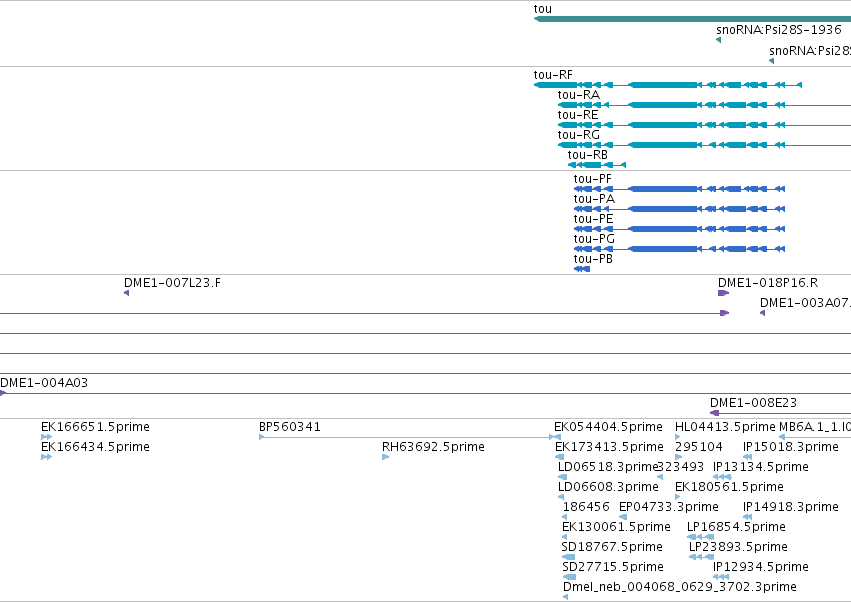Click the LP16854.5prime label
Image resolution: width=851 pixels, height=602 pixels.
coord(736,528)
